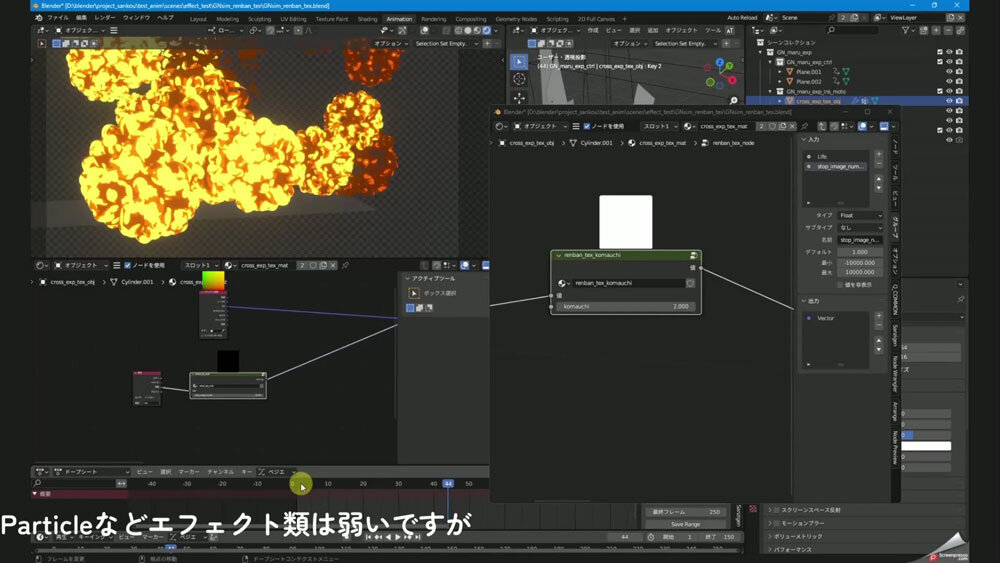Toggle exclude checkbox for GN_maru_exp collection
Screen dimensions: 1000x563
point(939,52)
